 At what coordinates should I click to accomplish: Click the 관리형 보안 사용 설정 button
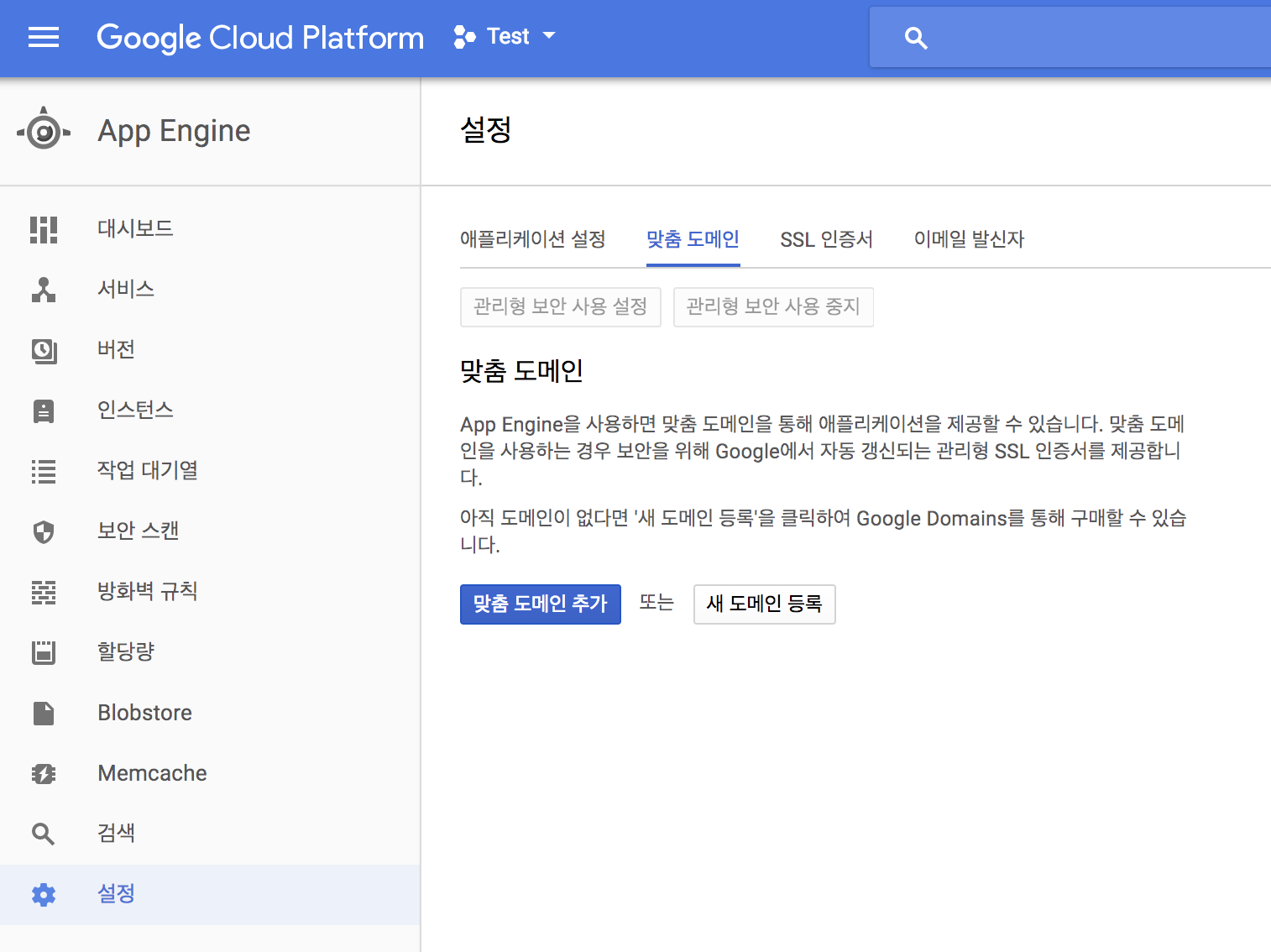pyautogui.click(x=561, y=307)
